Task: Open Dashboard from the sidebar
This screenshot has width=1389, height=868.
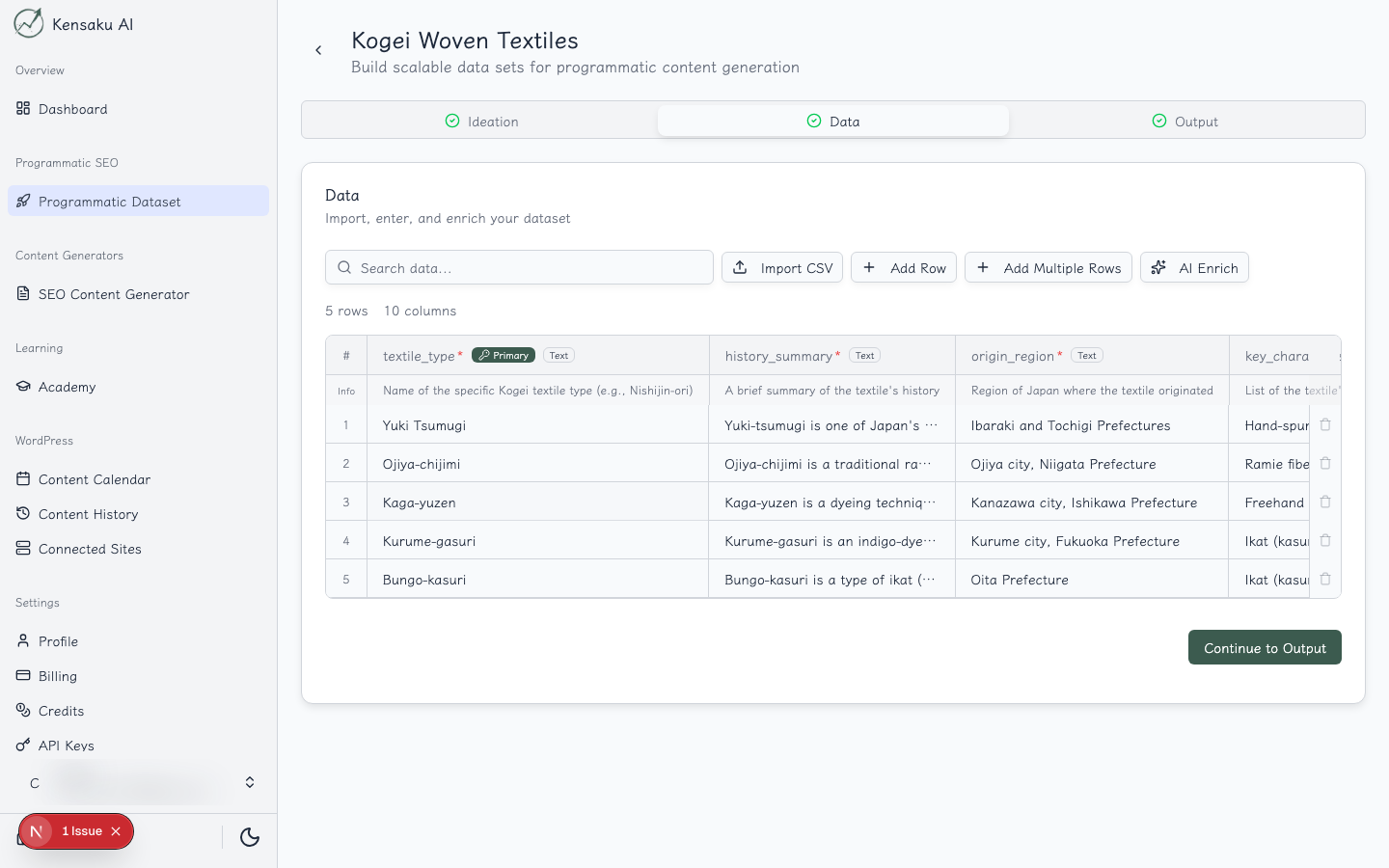Action: 73,109
